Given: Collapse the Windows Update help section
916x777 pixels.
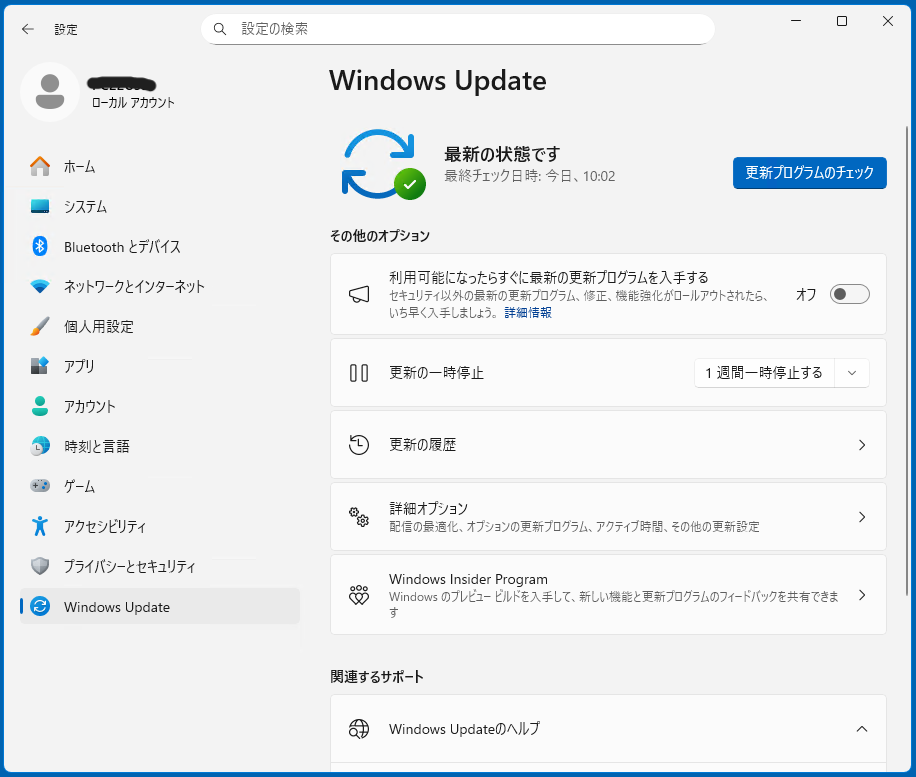Looking at the screenshot, I should click(x=861, y=729).
